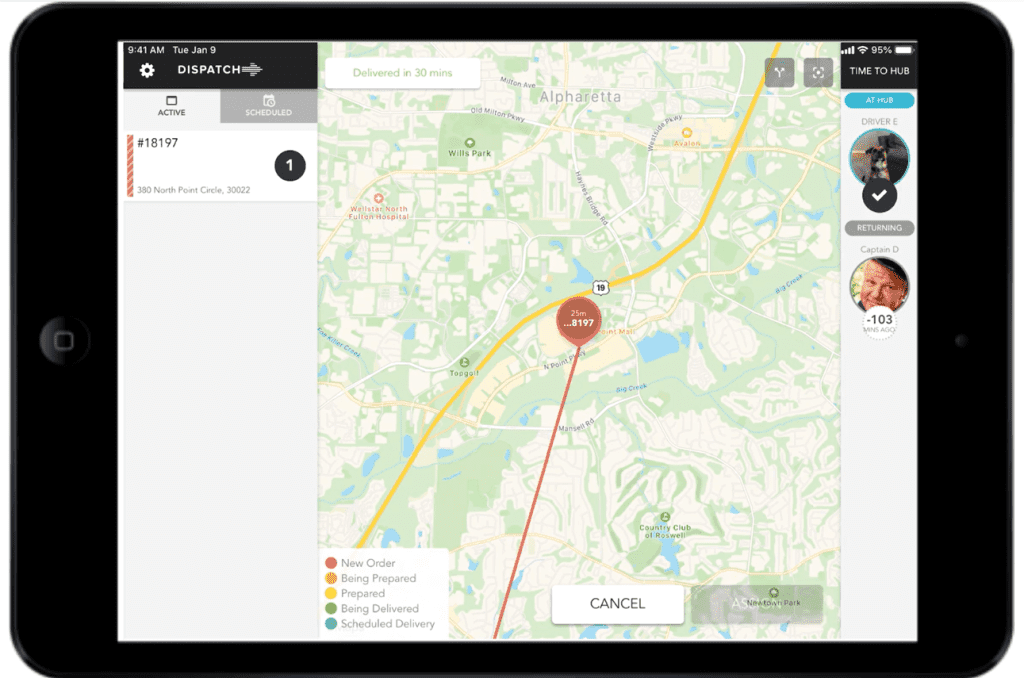This screenshot has width=1024, height=678.
Task: Select the red order pin ...8197
Action: coord(580,320)
